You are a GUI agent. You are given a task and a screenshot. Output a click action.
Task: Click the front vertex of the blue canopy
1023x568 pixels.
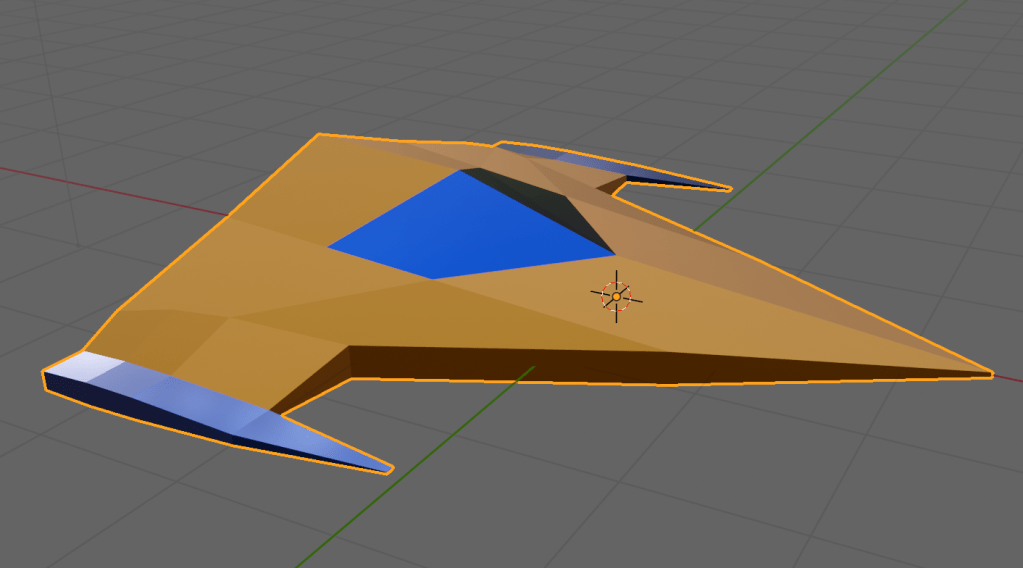tap(433, 279)
